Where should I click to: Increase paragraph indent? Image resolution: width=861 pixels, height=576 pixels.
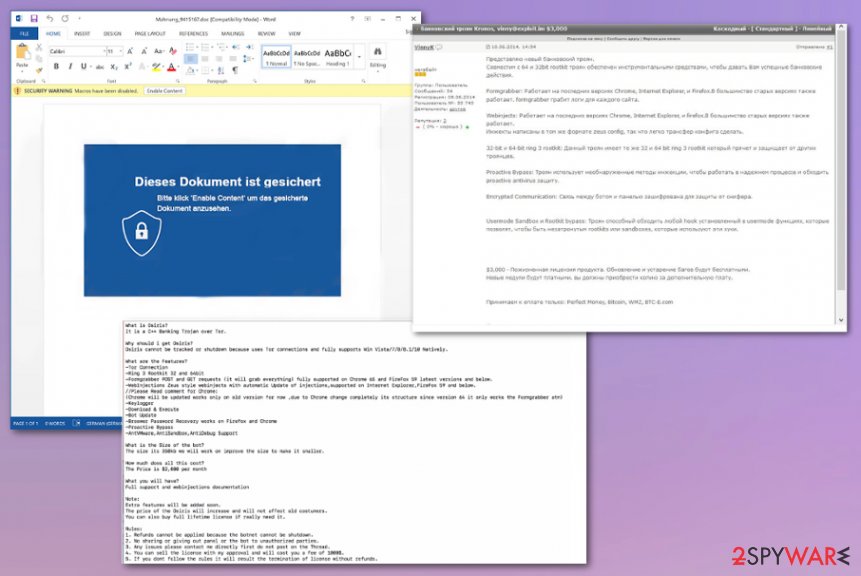(x=249, y=47)
